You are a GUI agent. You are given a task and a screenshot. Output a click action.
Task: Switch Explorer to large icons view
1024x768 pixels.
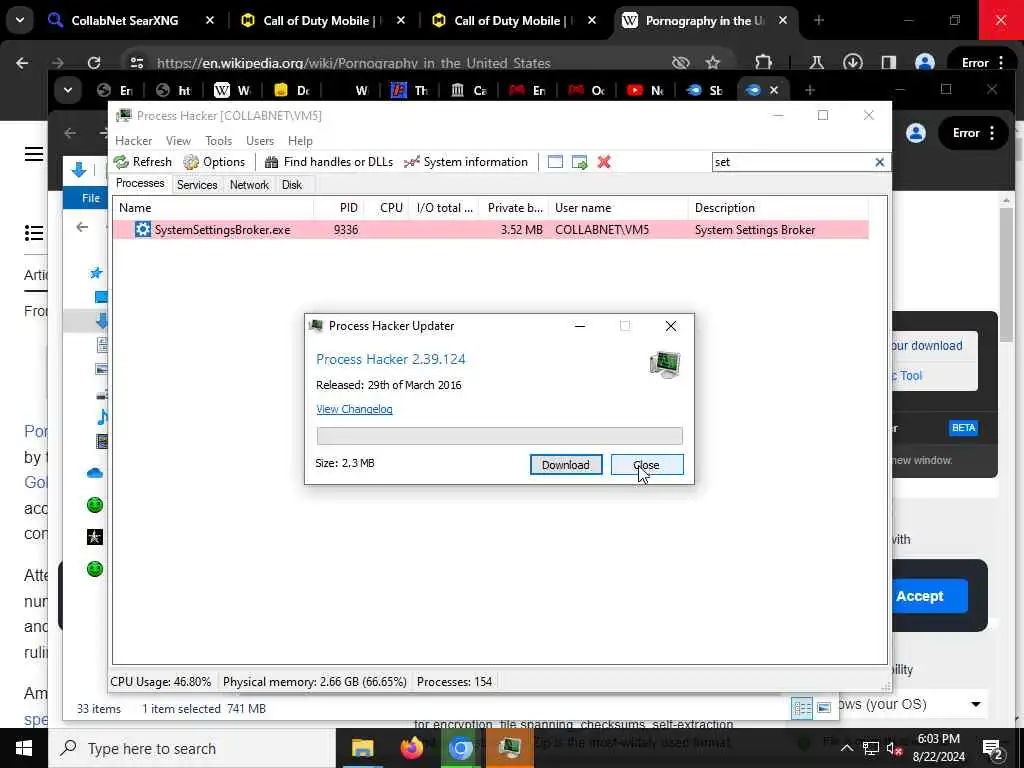824,708
